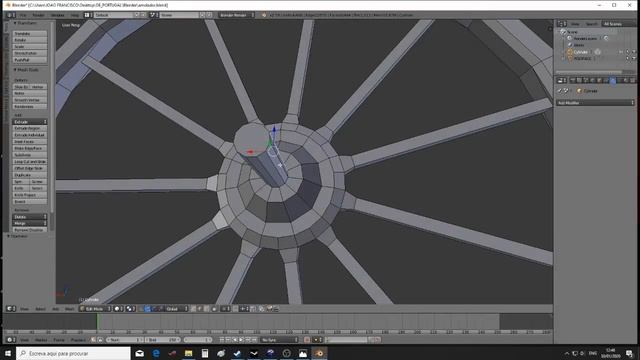
Task: Open Mail from the taskbar
Action: pyautogui.click(x=140, y=353)
